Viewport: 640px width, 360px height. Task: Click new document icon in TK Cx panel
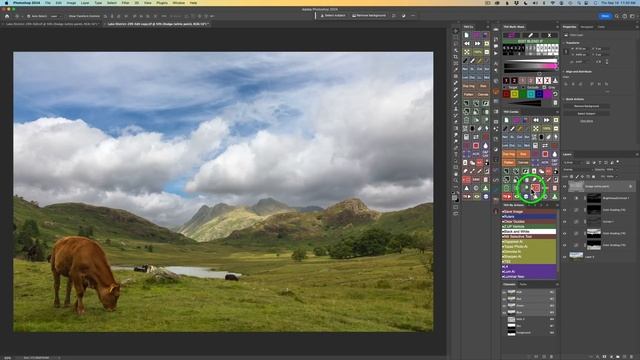point(466,35)
